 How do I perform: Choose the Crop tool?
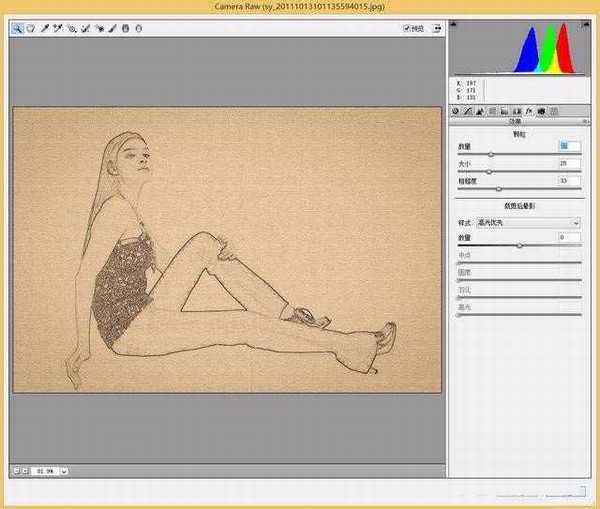(x=85, y=28)
